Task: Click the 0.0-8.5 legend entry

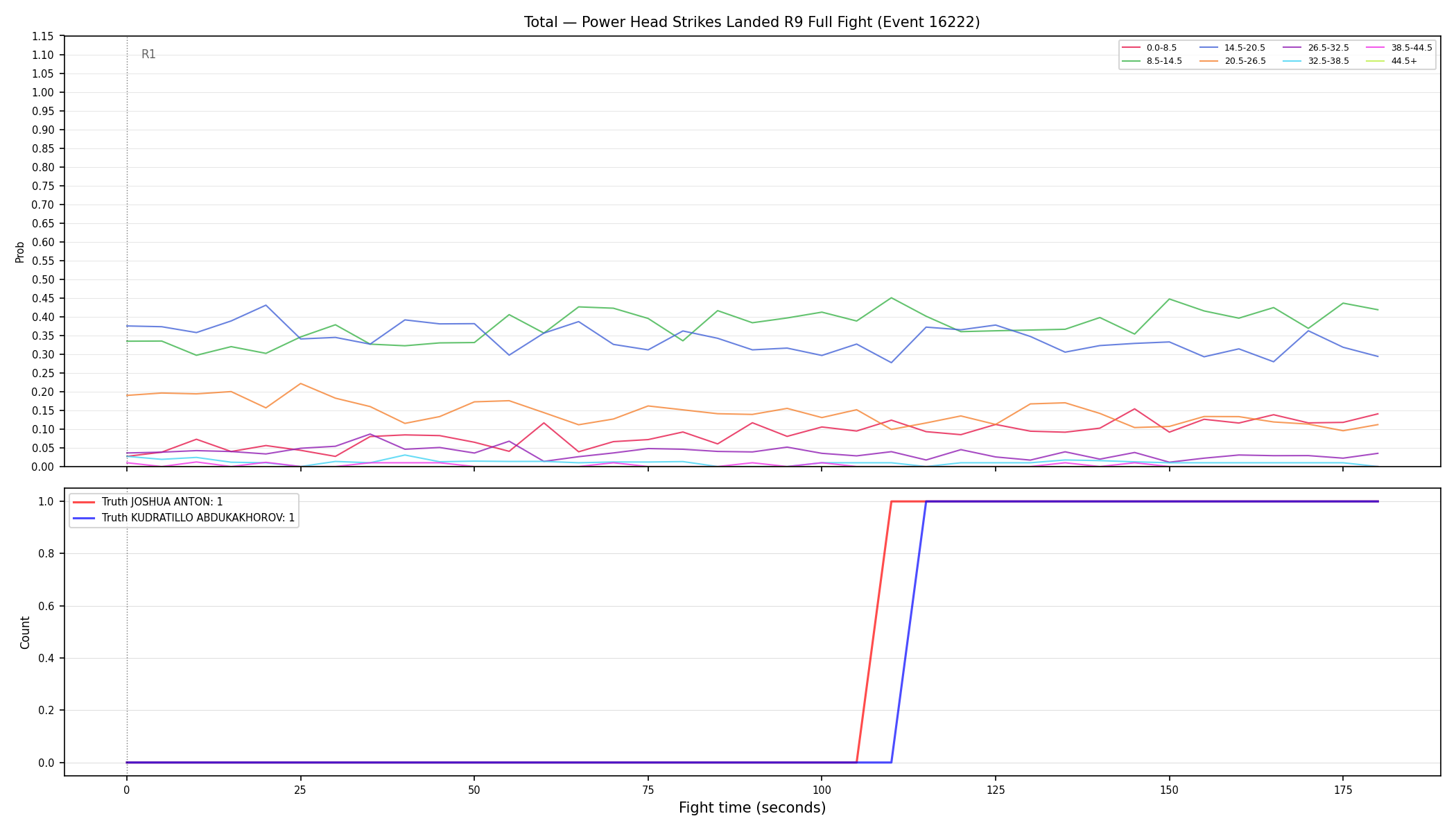Action: (x=1150, y=48)
